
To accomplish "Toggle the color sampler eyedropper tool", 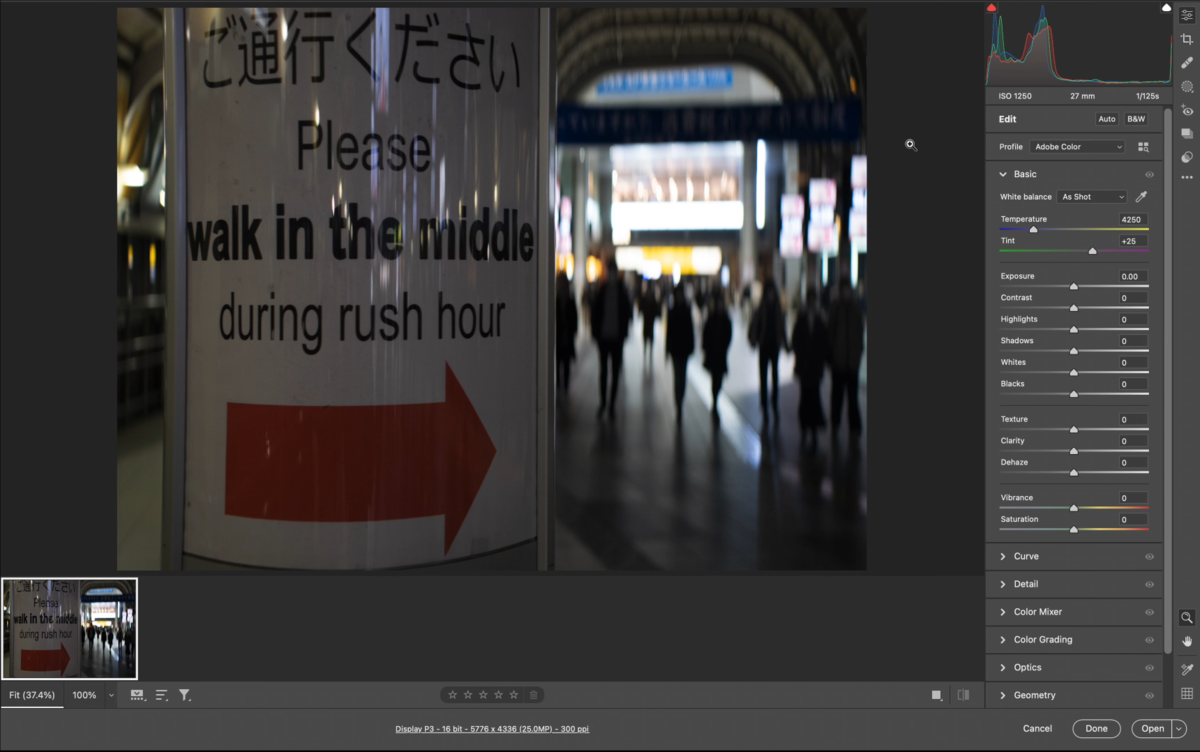I will pyautogui.click(x=1187, y=670).
